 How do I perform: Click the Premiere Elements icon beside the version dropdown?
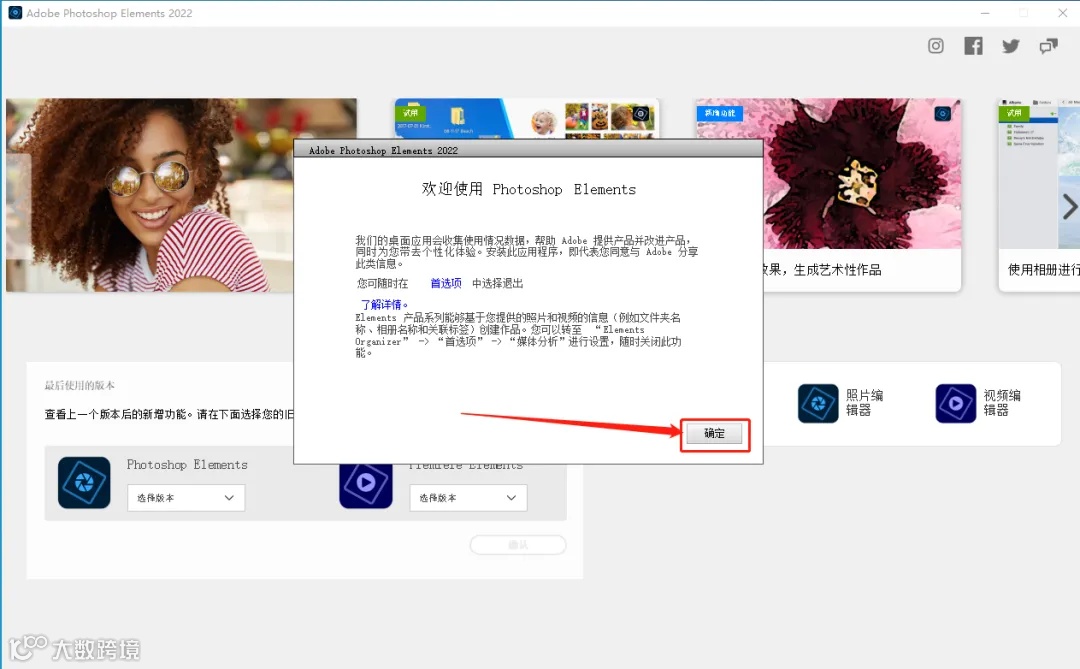point(366,484)
